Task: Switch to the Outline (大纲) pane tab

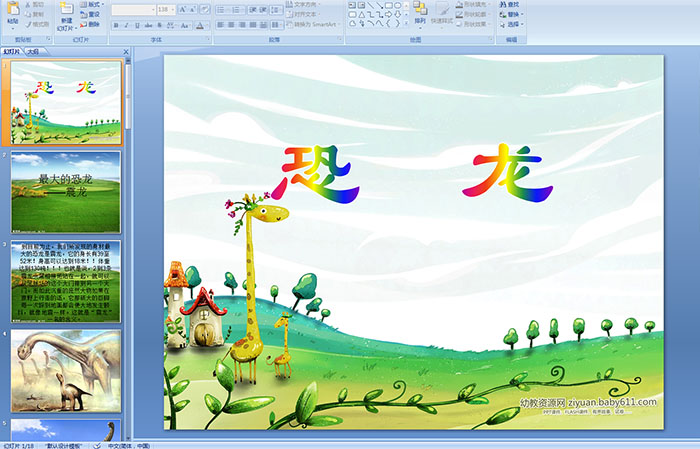Action: tap(33, 50)
